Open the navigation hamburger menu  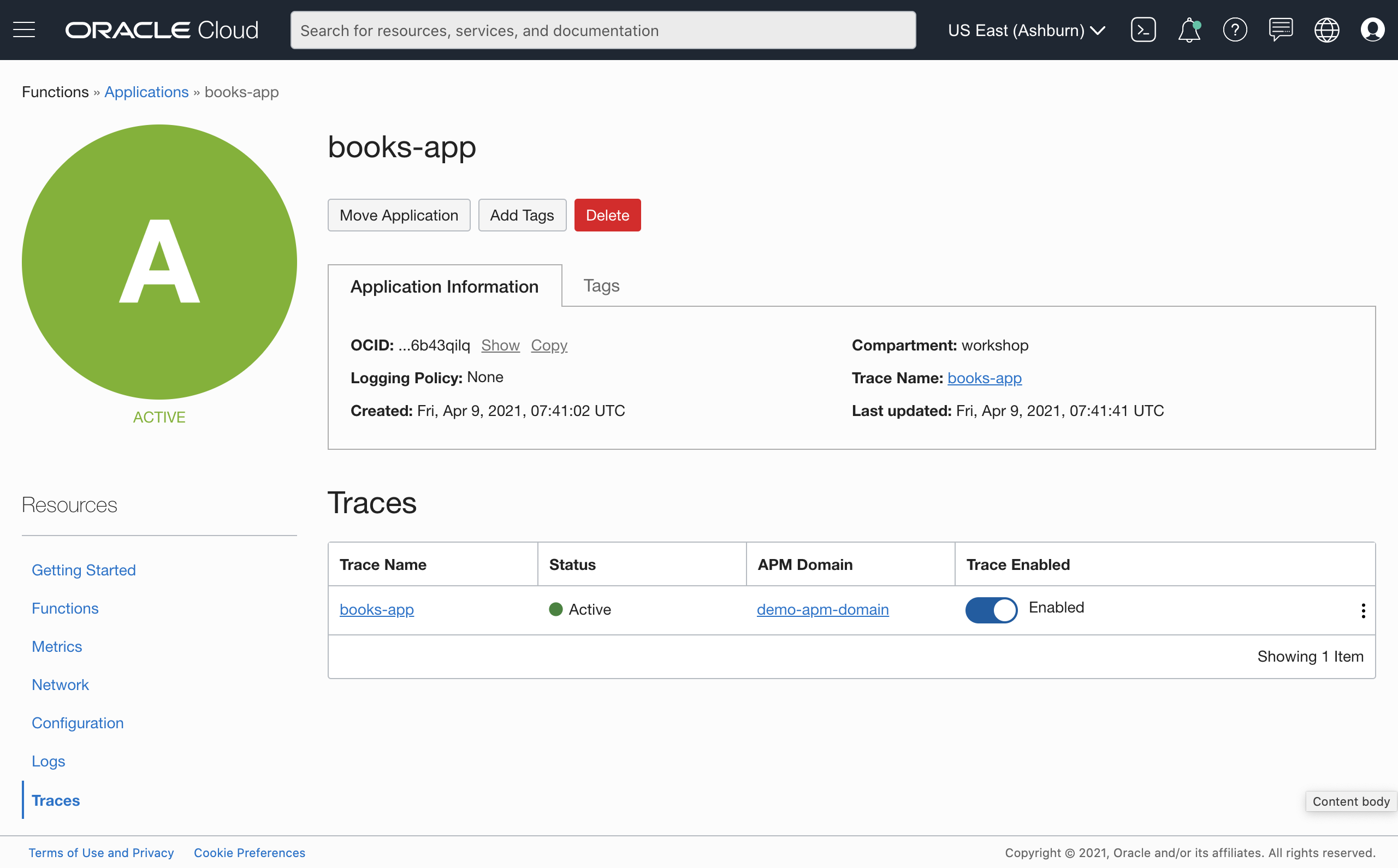(x=24, y=29)
